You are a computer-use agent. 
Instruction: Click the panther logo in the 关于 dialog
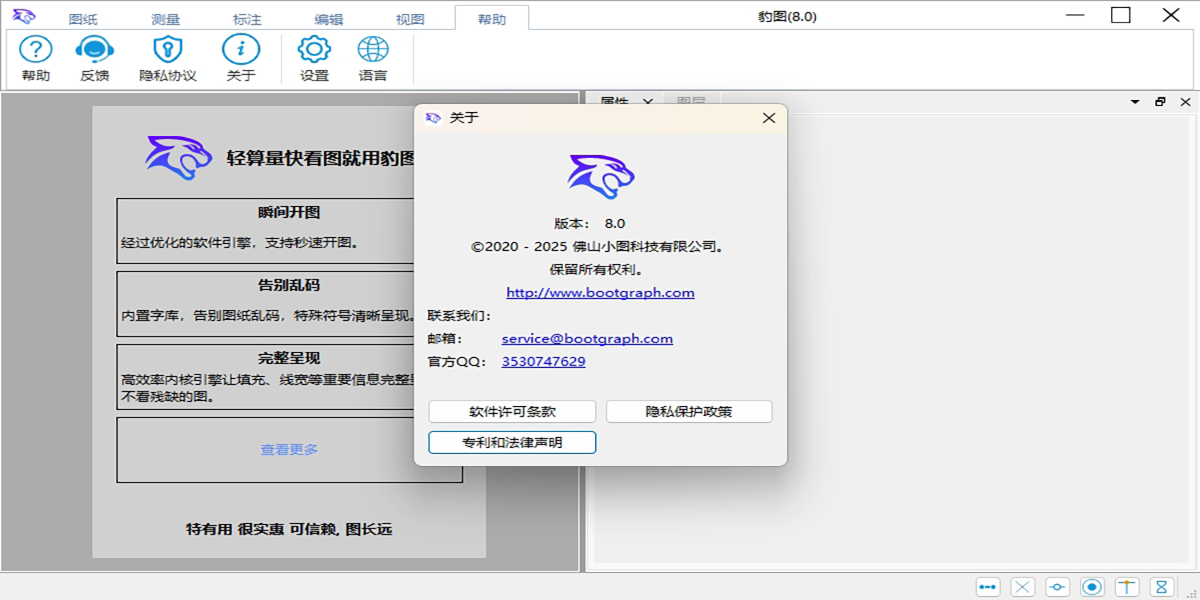[x=601, y=176]
